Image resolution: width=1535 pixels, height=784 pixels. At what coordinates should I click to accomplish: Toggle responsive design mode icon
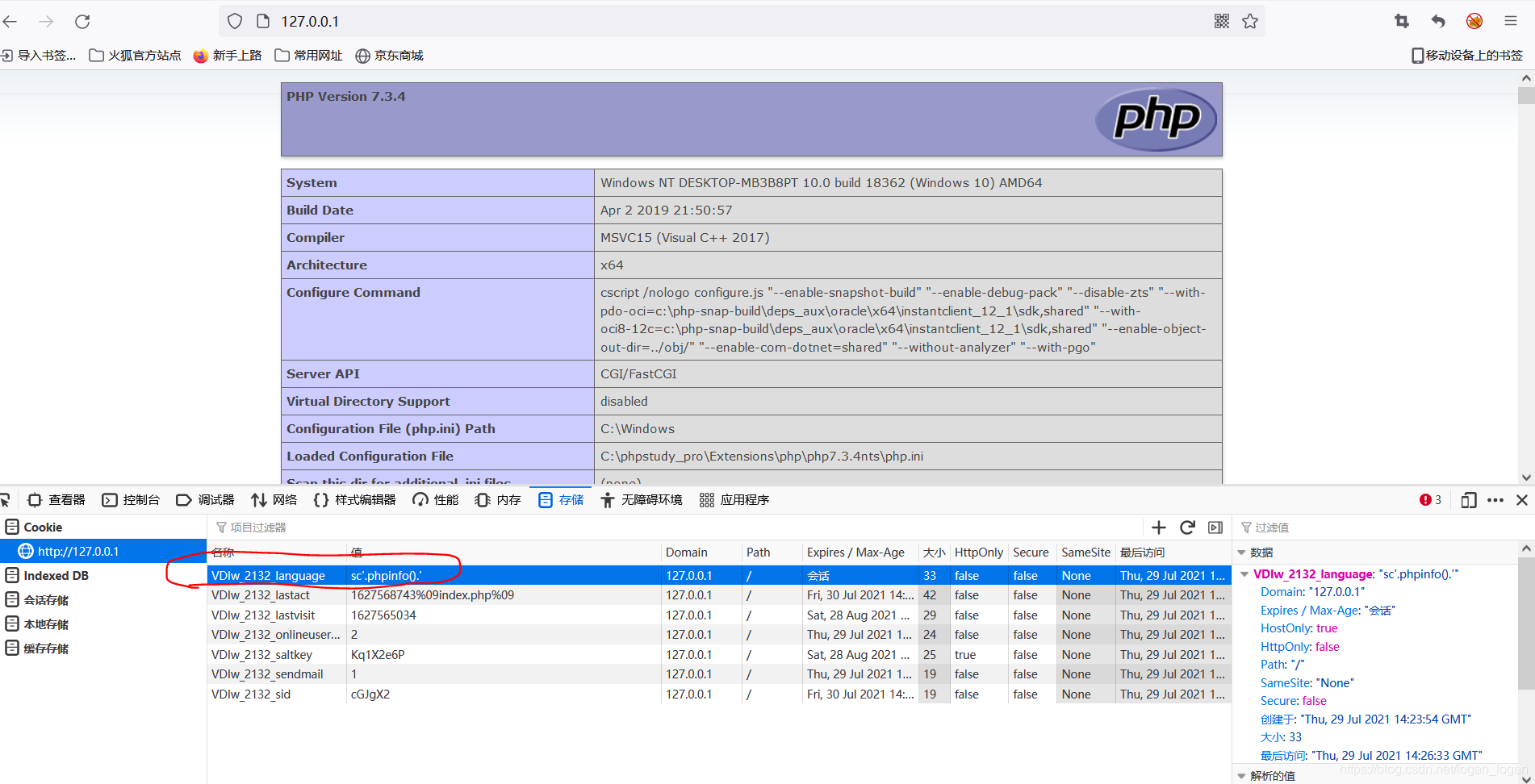pos(1469,500)
